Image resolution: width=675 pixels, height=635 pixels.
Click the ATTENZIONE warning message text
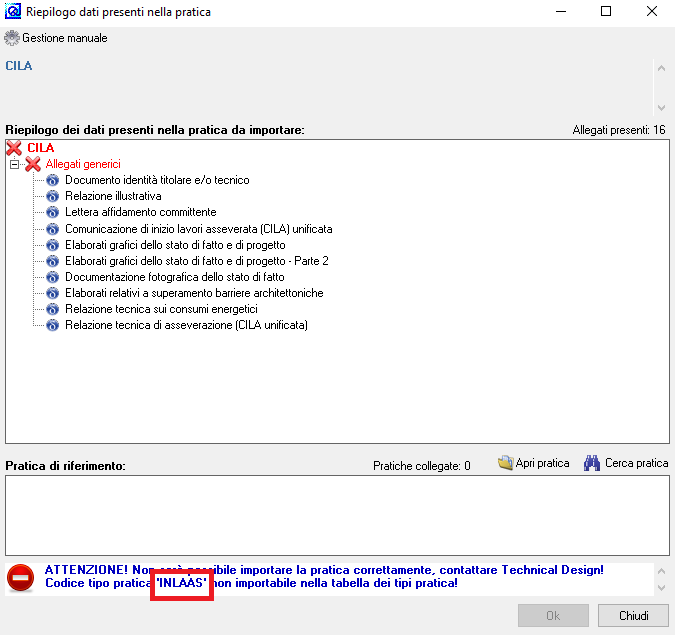point(324,576)
